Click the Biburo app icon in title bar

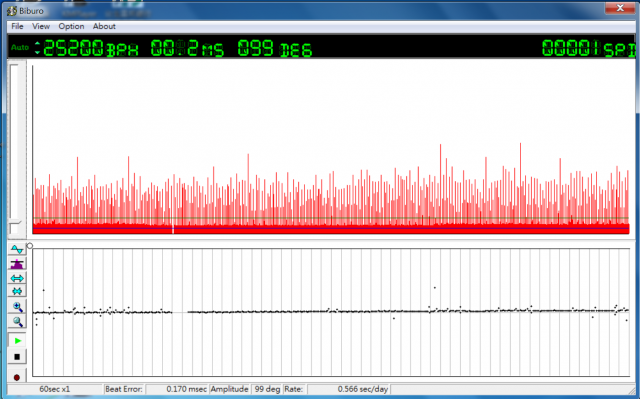coord(12,11)
